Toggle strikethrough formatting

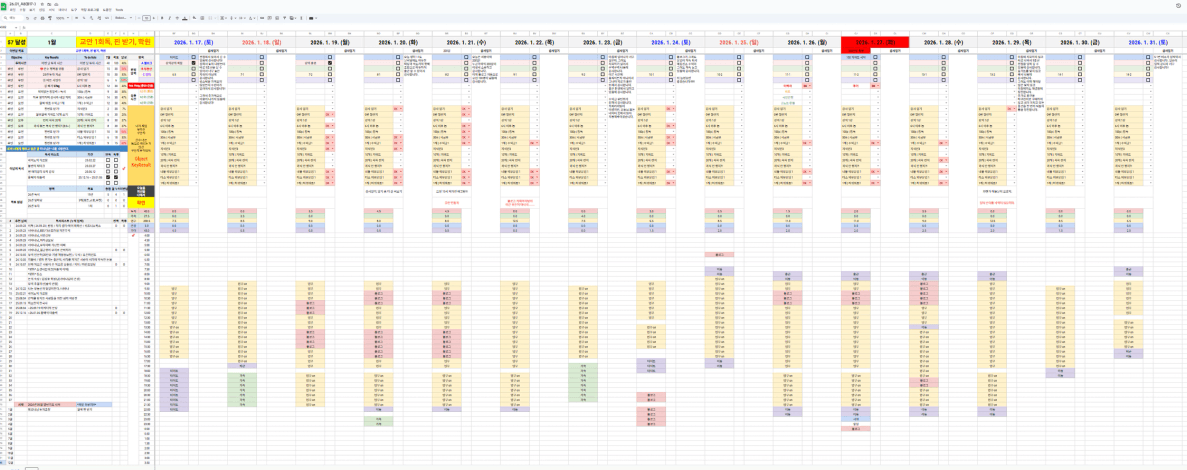click(x=177, y=18)
